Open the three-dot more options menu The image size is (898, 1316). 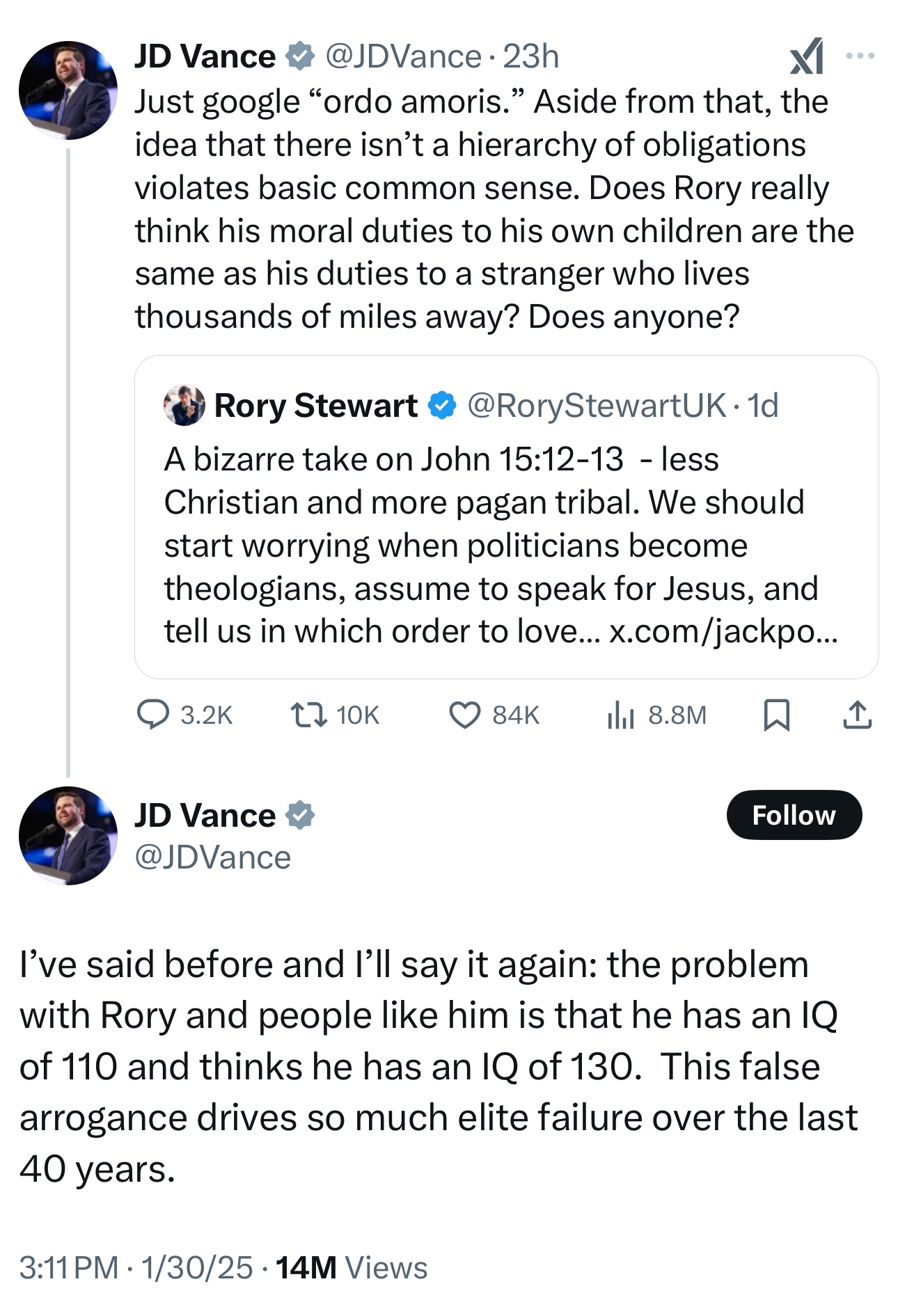coord(860,56)
